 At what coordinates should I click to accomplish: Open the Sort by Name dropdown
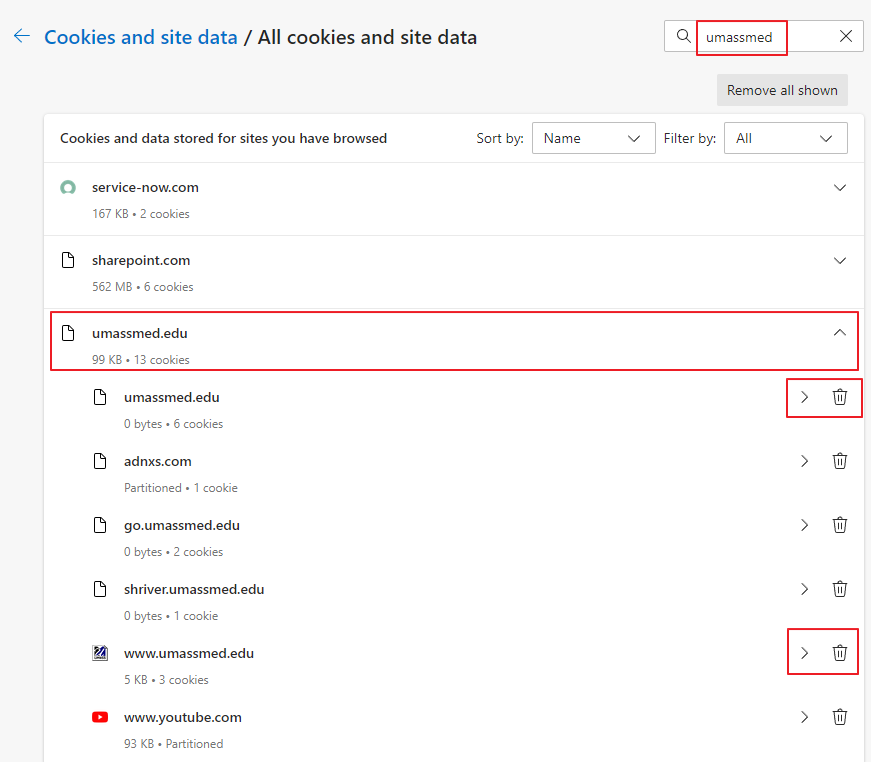tap(593, 139)
